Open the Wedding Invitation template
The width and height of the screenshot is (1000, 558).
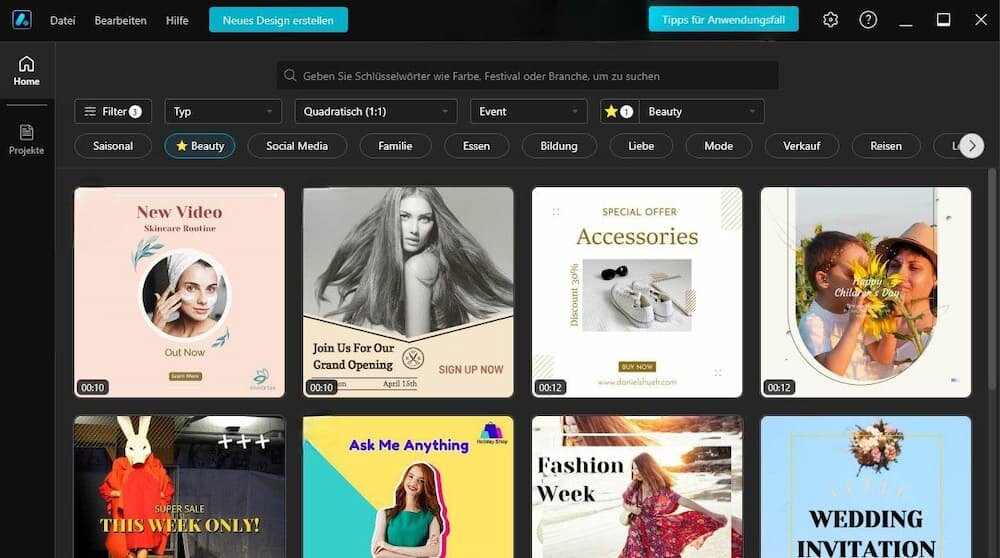coord(866,487)
